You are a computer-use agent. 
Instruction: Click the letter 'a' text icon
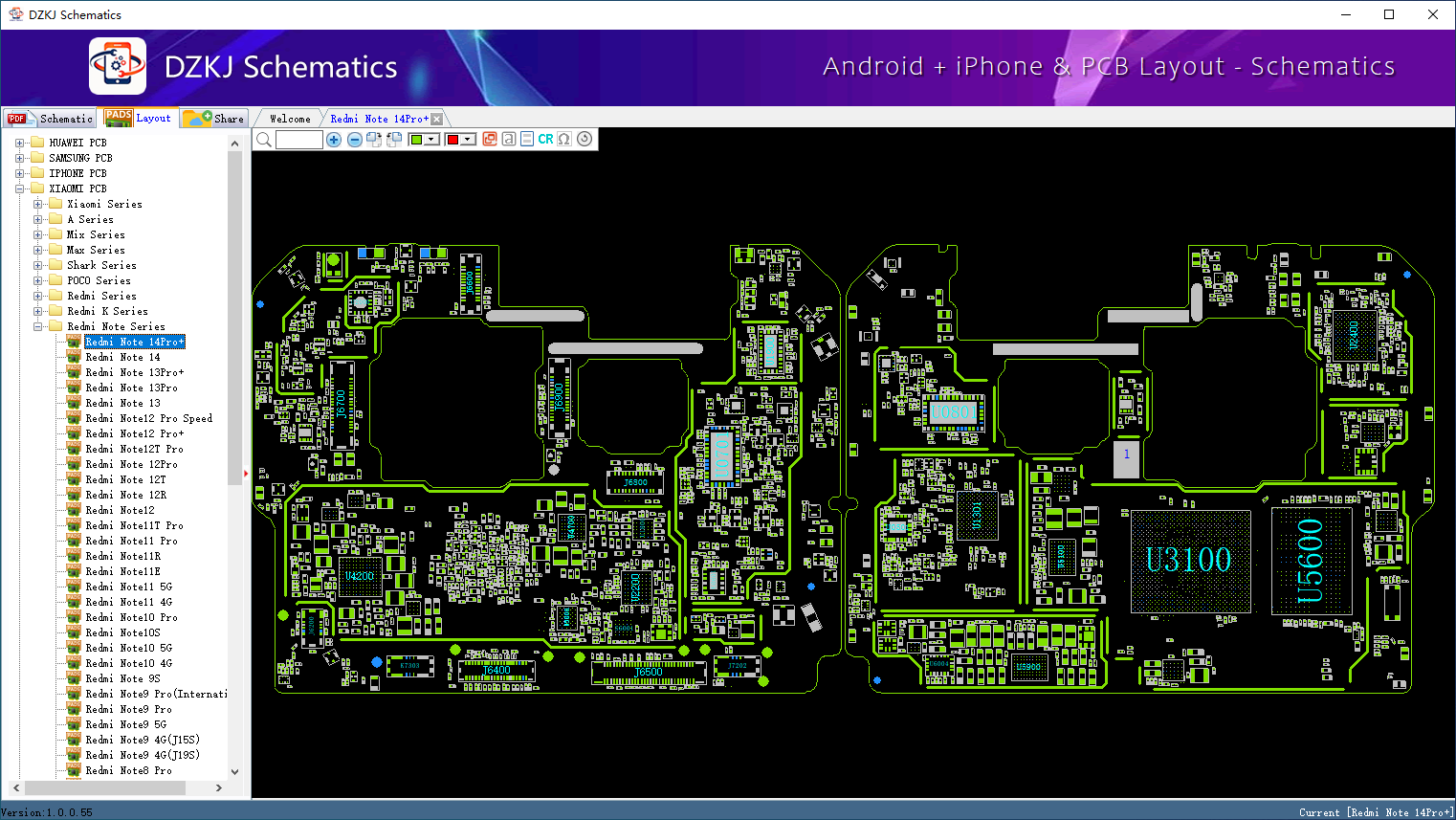[509, 140]
